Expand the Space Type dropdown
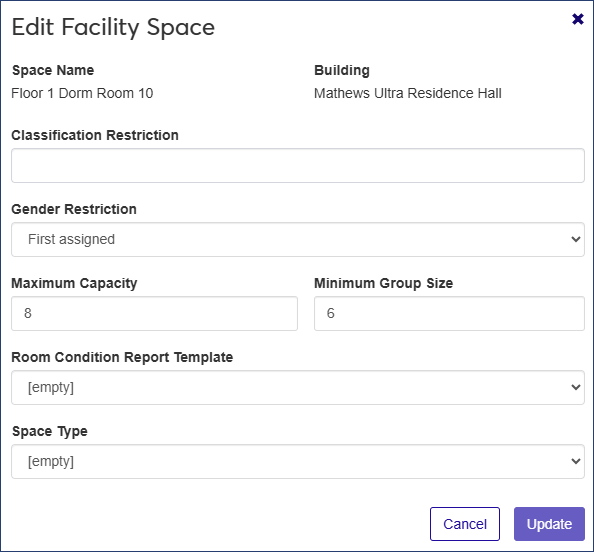Image resolution: width=594 pixels, height=552 pixels. click(298, 461)
